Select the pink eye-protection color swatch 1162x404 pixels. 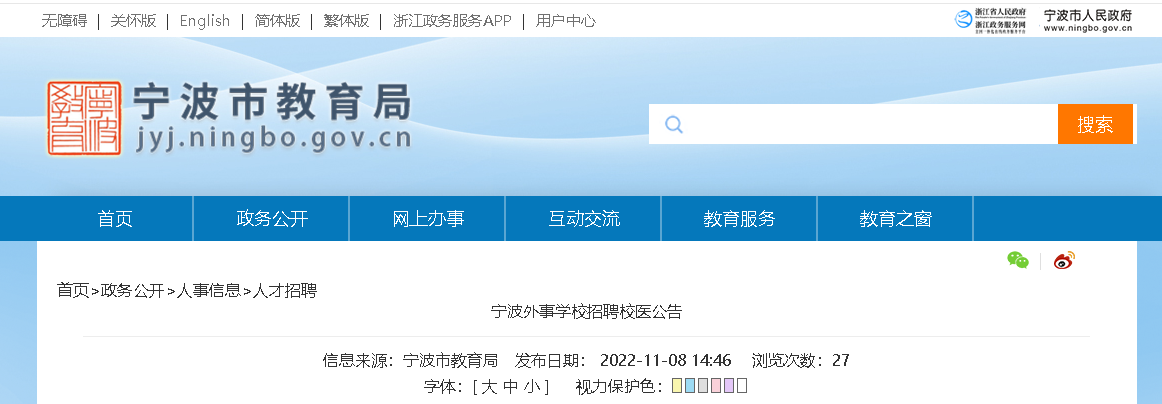click(716, 385)
